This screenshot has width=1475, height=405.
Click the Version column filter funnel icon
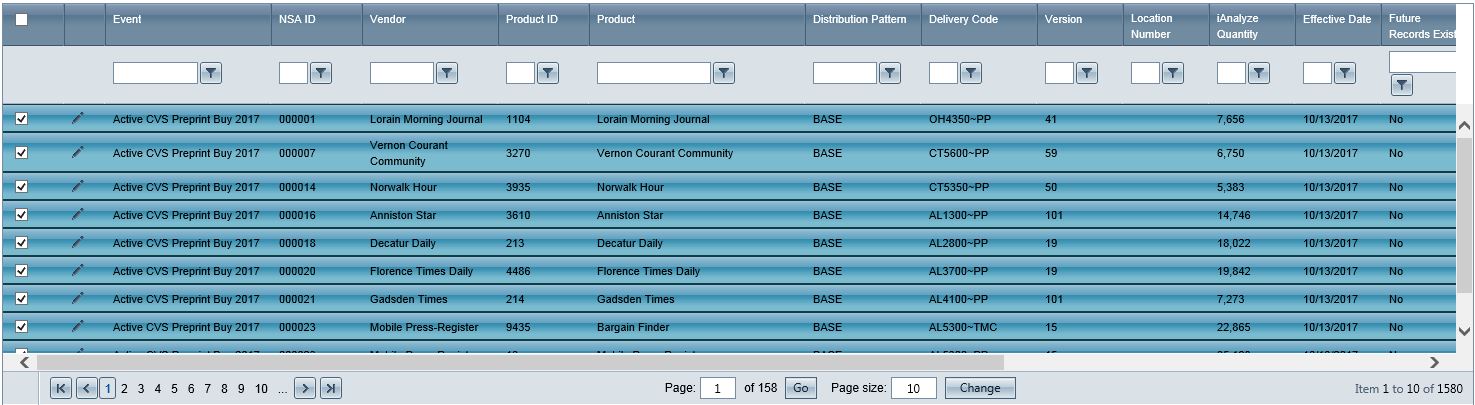(x=1086, y=73)
